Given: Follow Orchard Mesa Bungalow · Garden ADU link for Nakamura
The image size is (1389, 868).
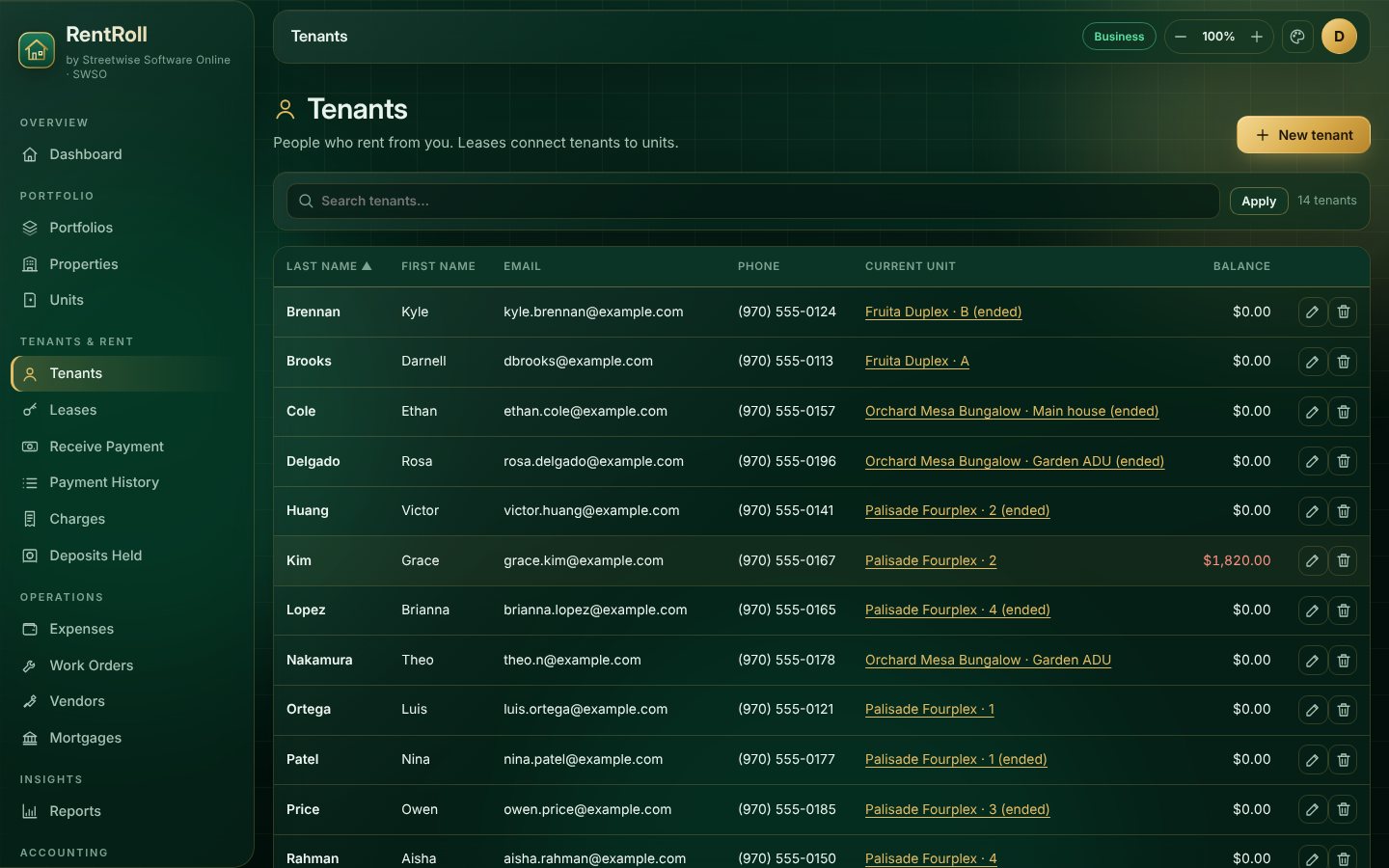Looking at the screenshot, I should pos(988,660).
